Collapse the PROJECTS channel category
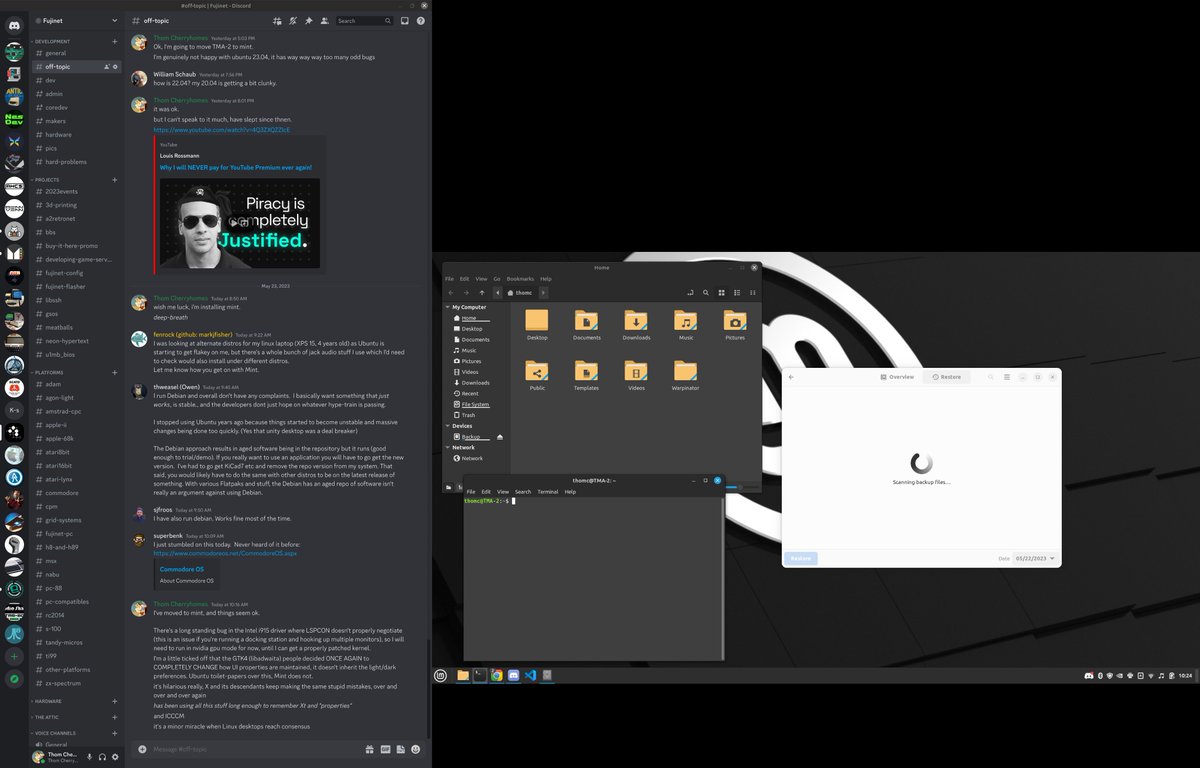The image size is (1200, 768). pyautogui.click(x=46, y=180)
